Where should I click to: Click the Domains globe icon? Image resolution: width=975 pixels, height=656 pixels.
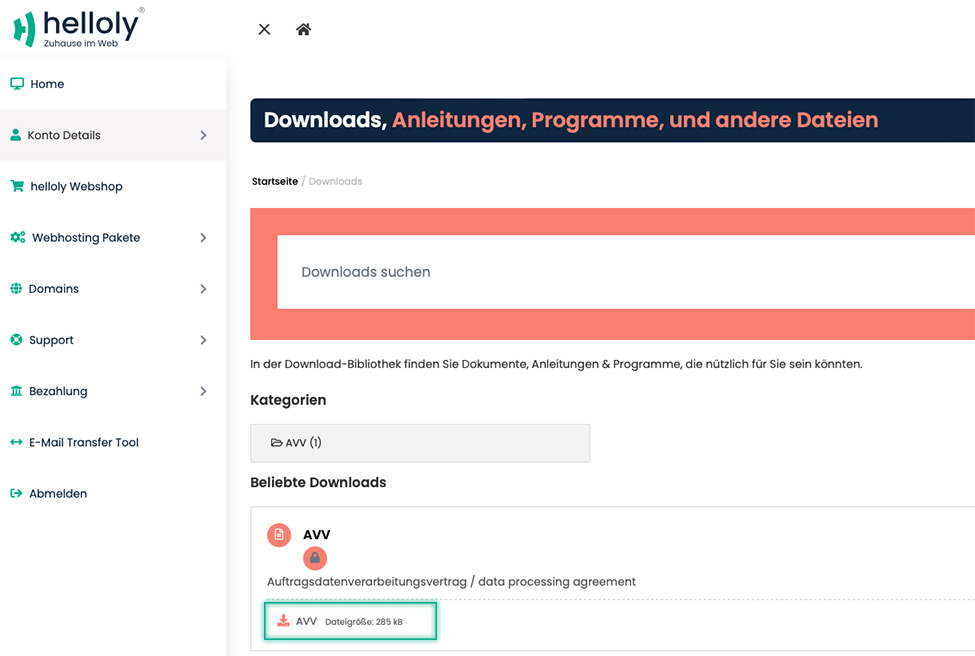pyautogui.click(x=16, y=289)
